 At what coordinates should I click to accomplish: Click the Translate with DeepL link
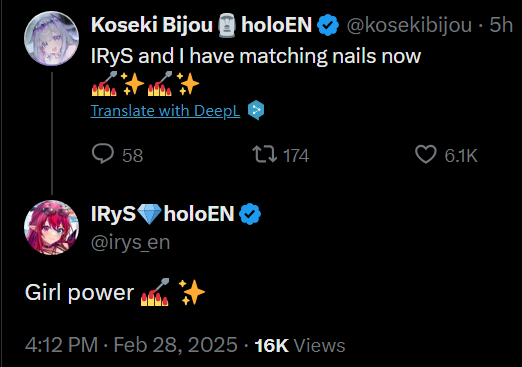tap(165, 111)
